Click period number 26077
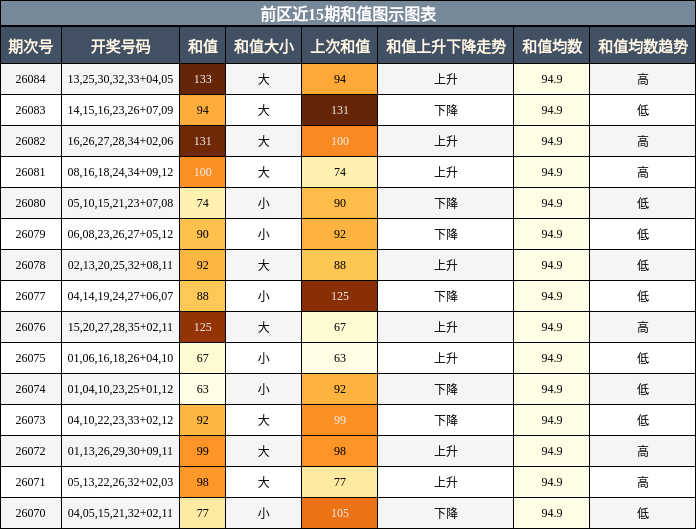 31,296
